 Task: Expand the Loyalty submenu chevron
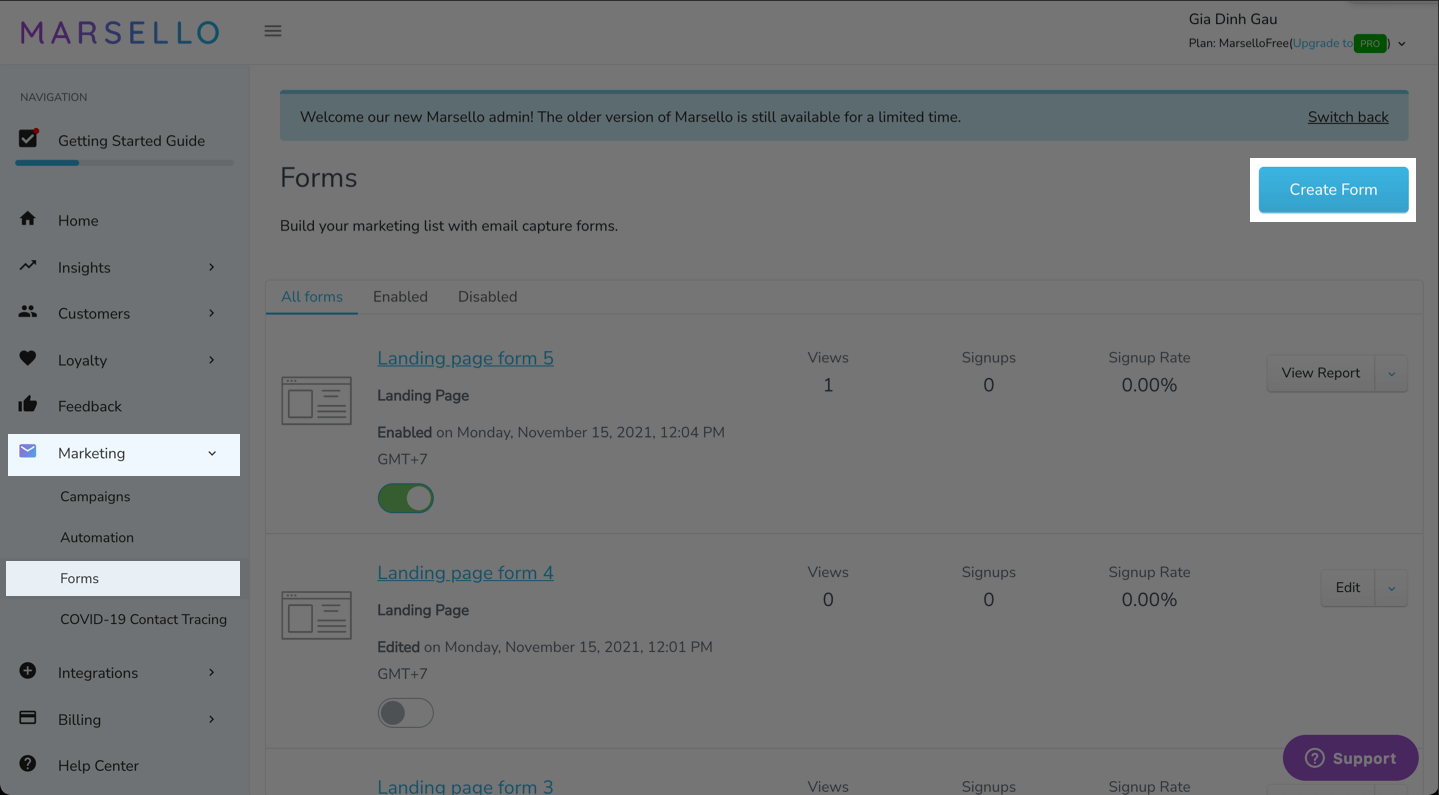tap(212, 360)
